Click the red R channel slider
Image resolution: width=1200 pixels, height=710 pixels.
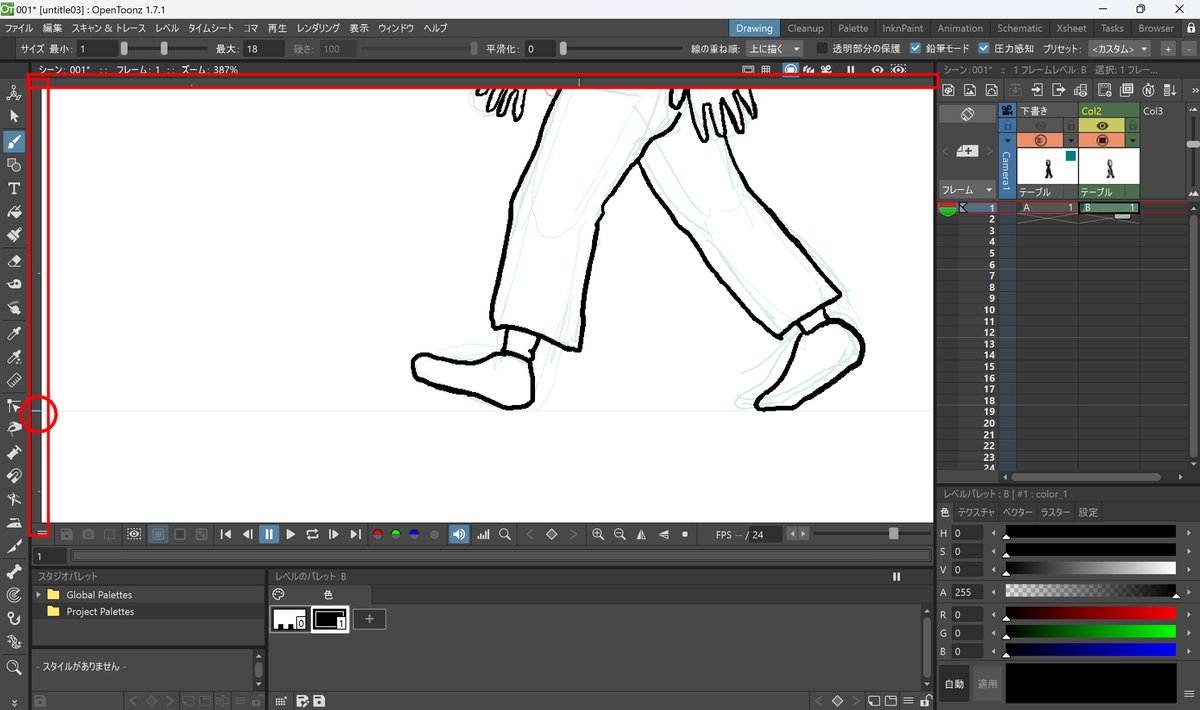[x=1091, y=614]
